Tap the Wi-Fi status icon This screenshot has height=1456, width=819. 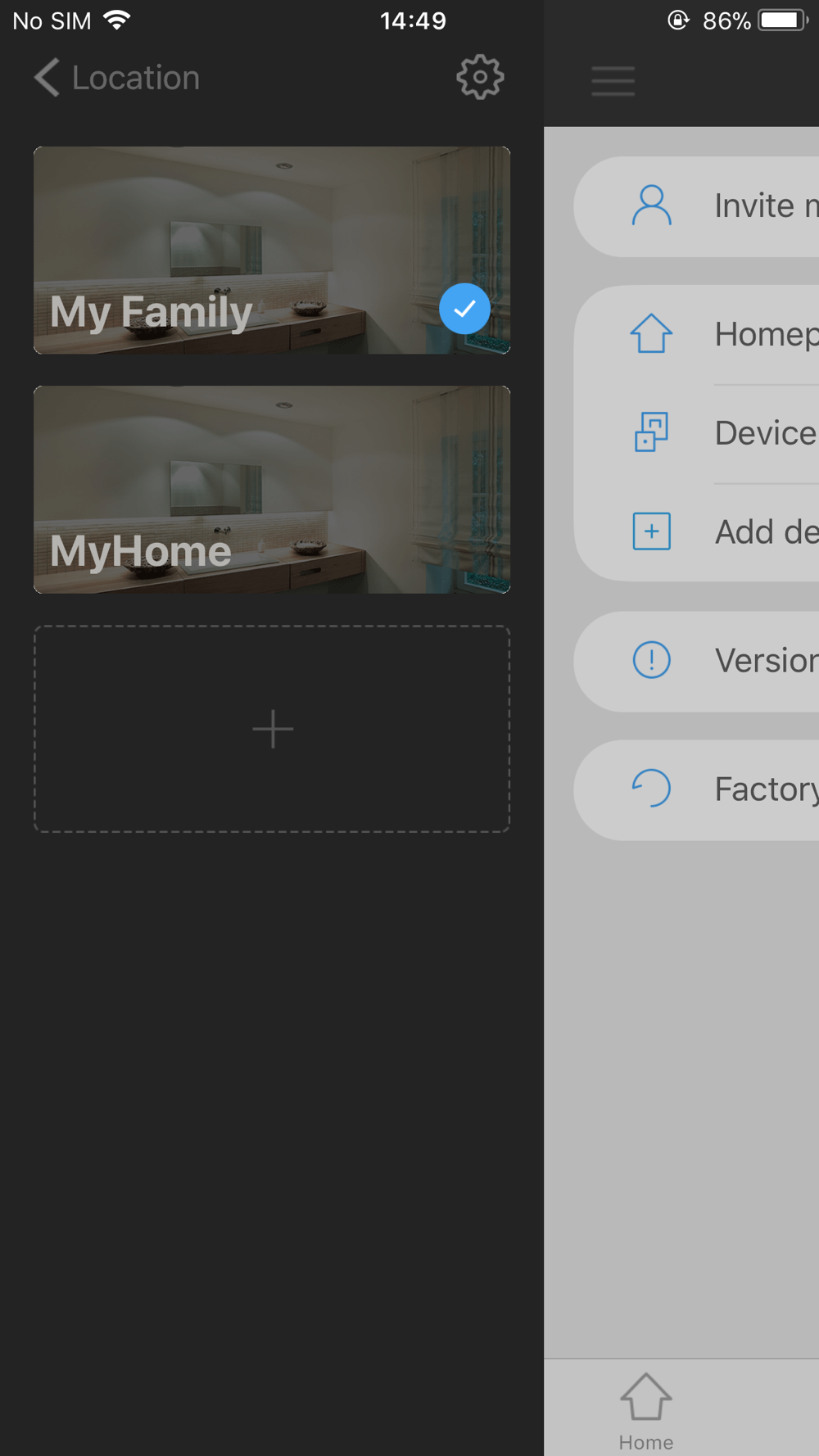[x=118, y=20]
